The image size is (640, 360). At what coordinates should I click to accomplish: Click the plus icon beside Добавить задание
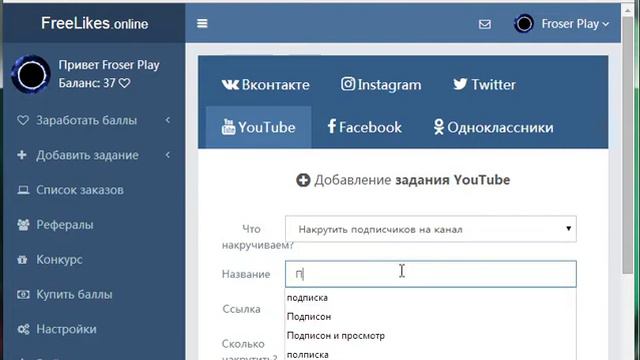click(x=22, y=155)
